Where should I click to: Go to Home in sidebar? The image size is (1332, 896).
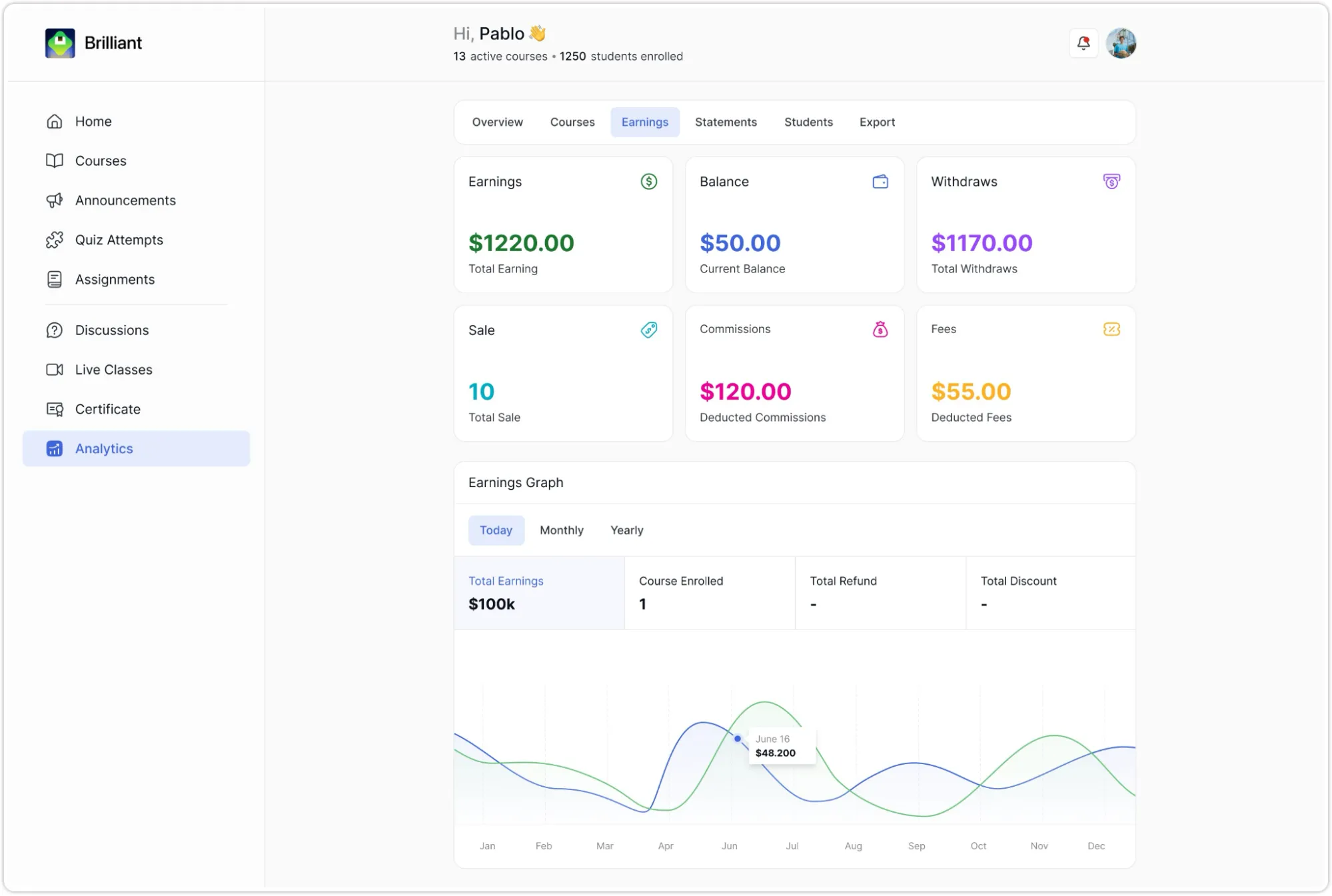pos(137,121)
